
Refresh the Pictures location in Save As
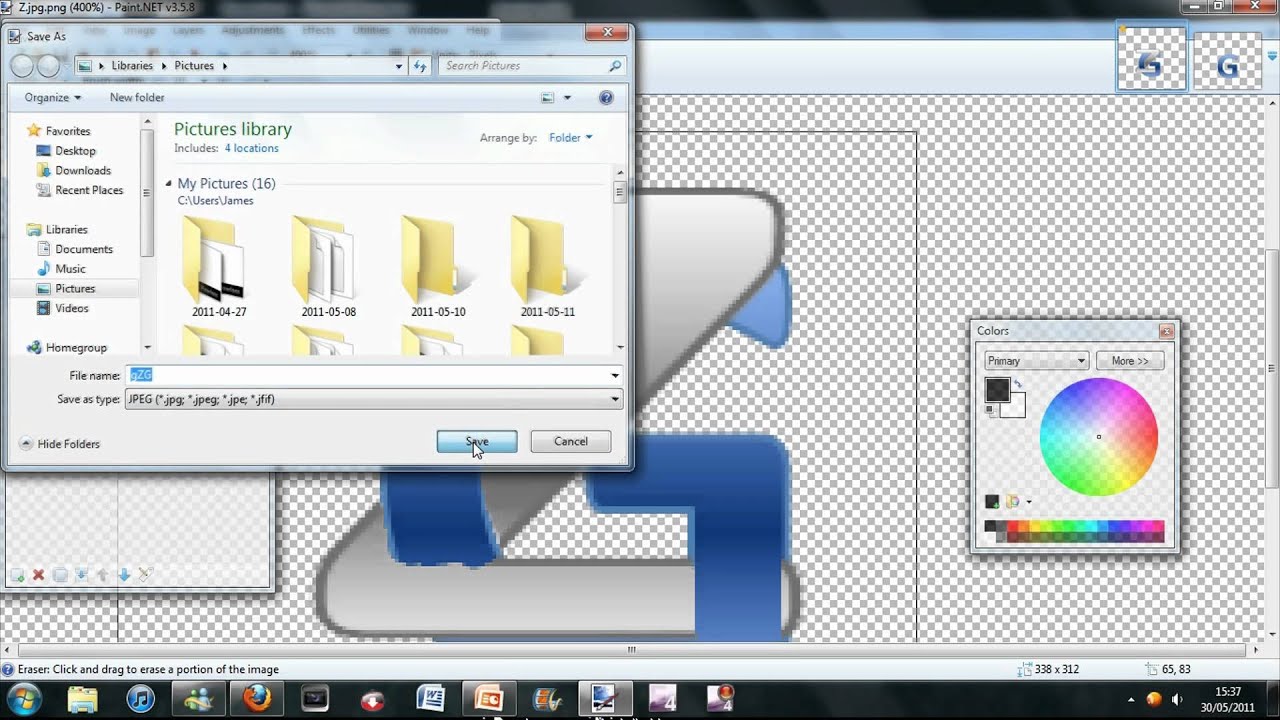point(420,66)
